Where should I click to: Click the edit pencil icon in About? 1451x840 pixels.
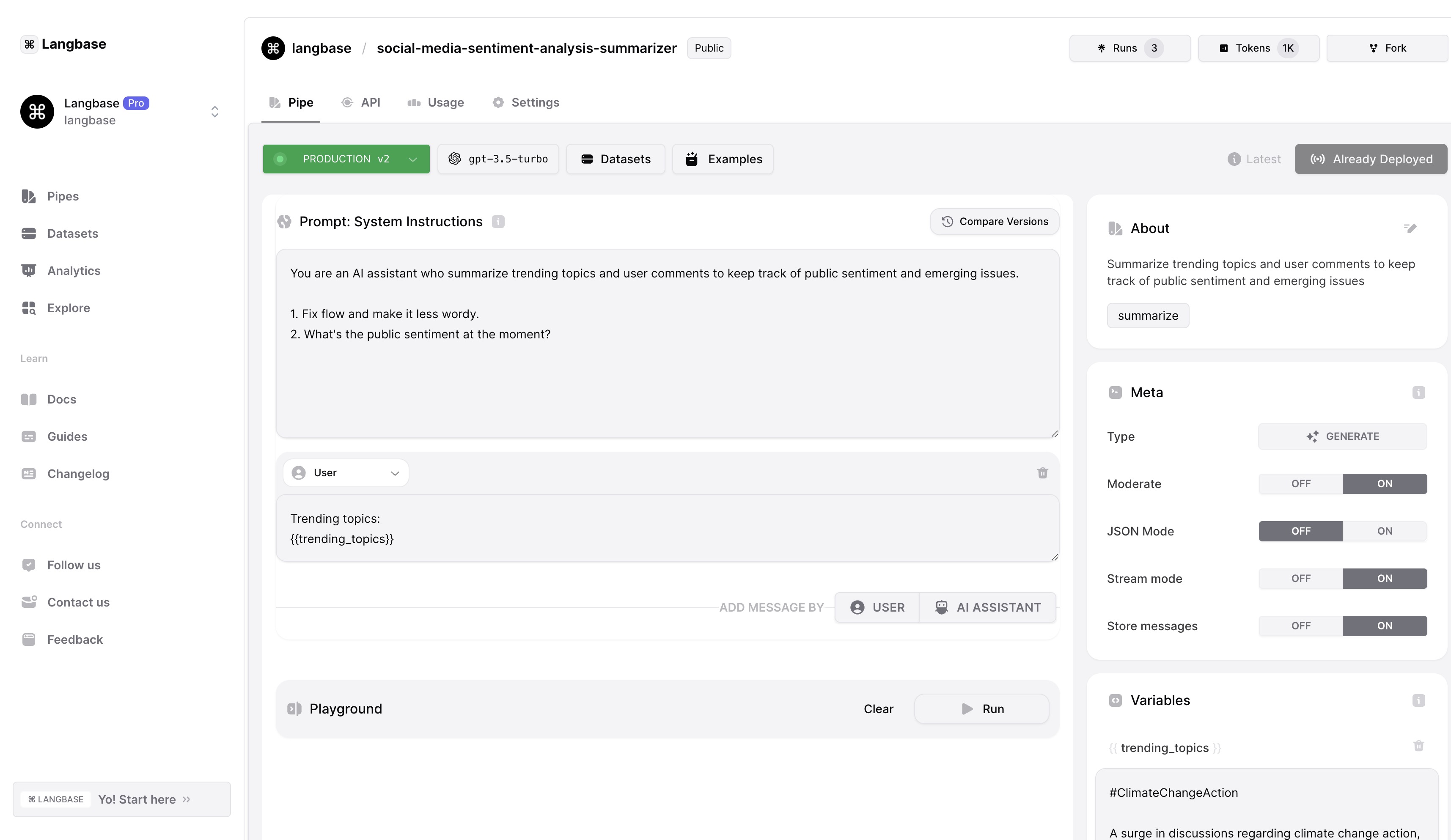point(1410,228)
